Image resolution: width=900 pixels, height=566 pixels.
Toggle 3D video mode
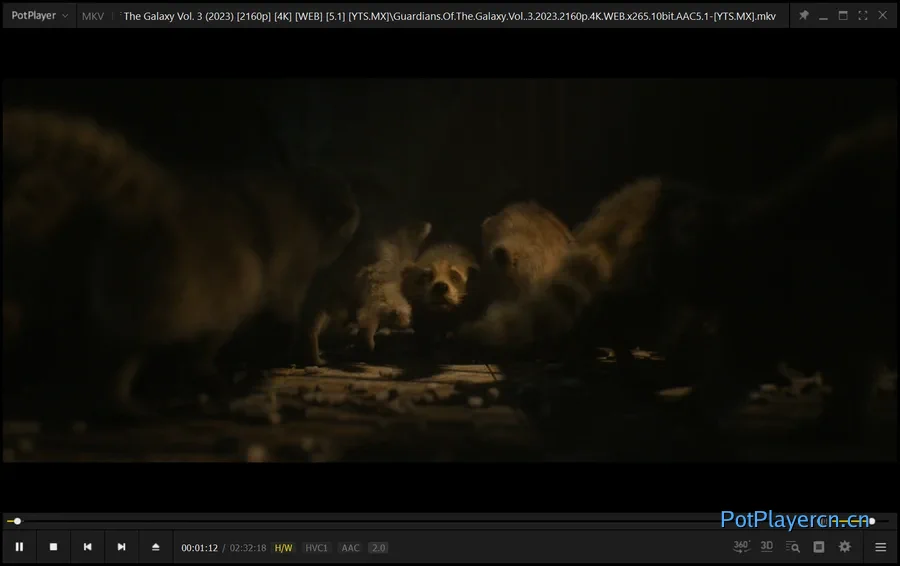coord(767,547)
